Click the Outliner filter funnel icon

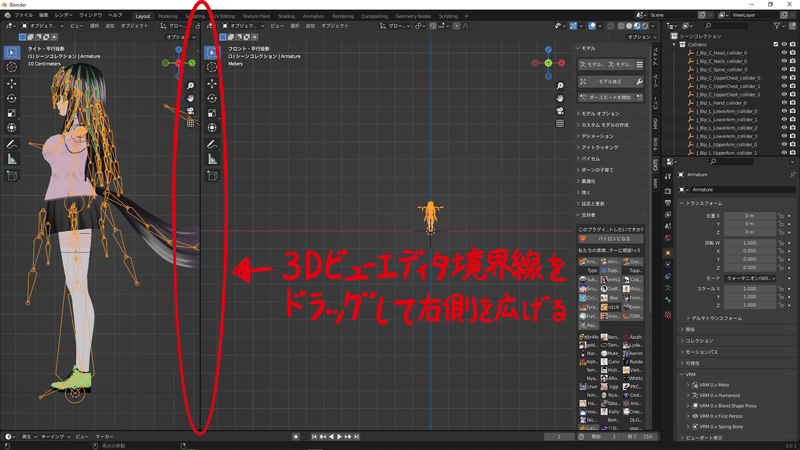777,26
